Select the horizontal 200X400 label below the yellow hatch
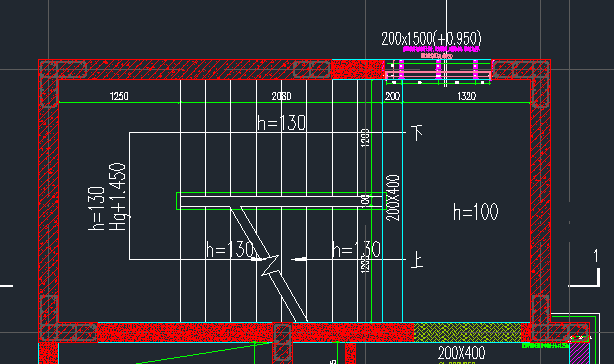 coord(461,353)
